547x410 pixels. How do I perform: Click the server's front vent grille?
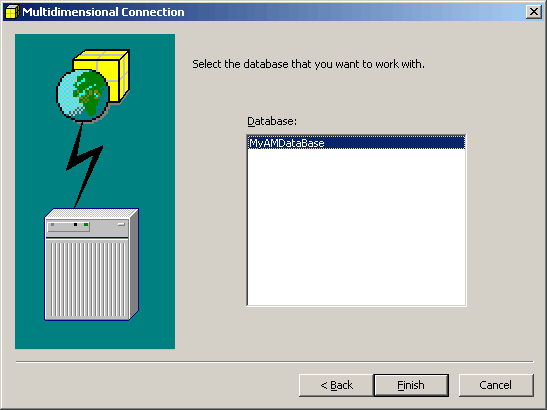[x=87, y=279]
